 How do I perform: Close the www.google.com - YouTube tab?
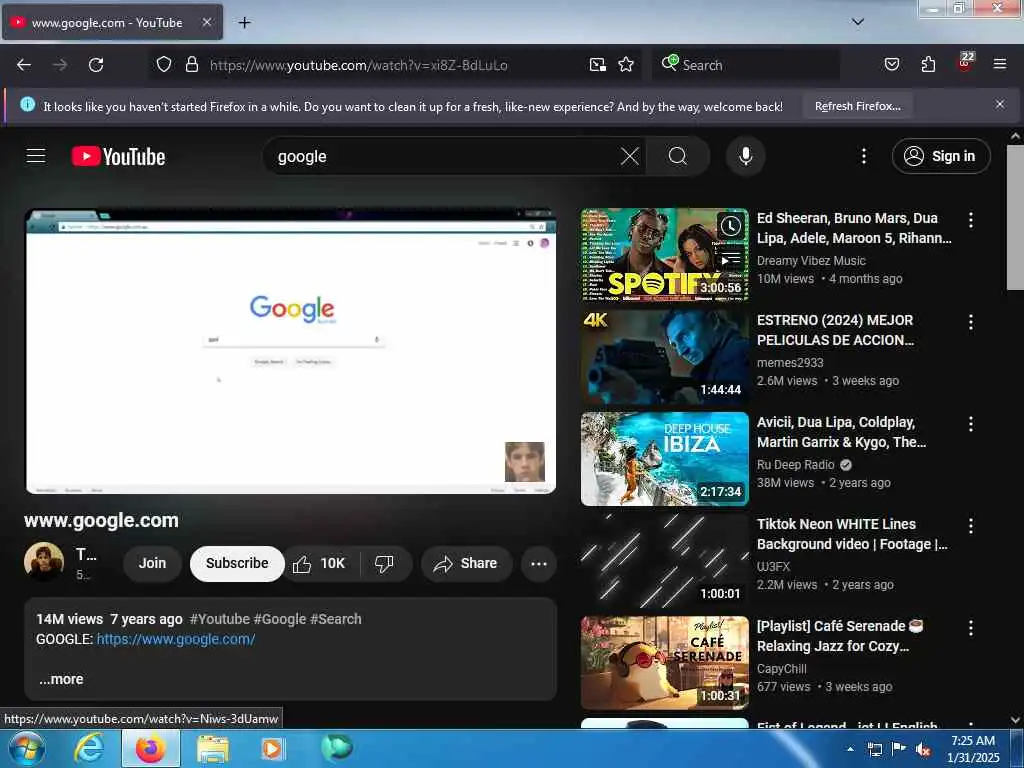click(206, 22)
